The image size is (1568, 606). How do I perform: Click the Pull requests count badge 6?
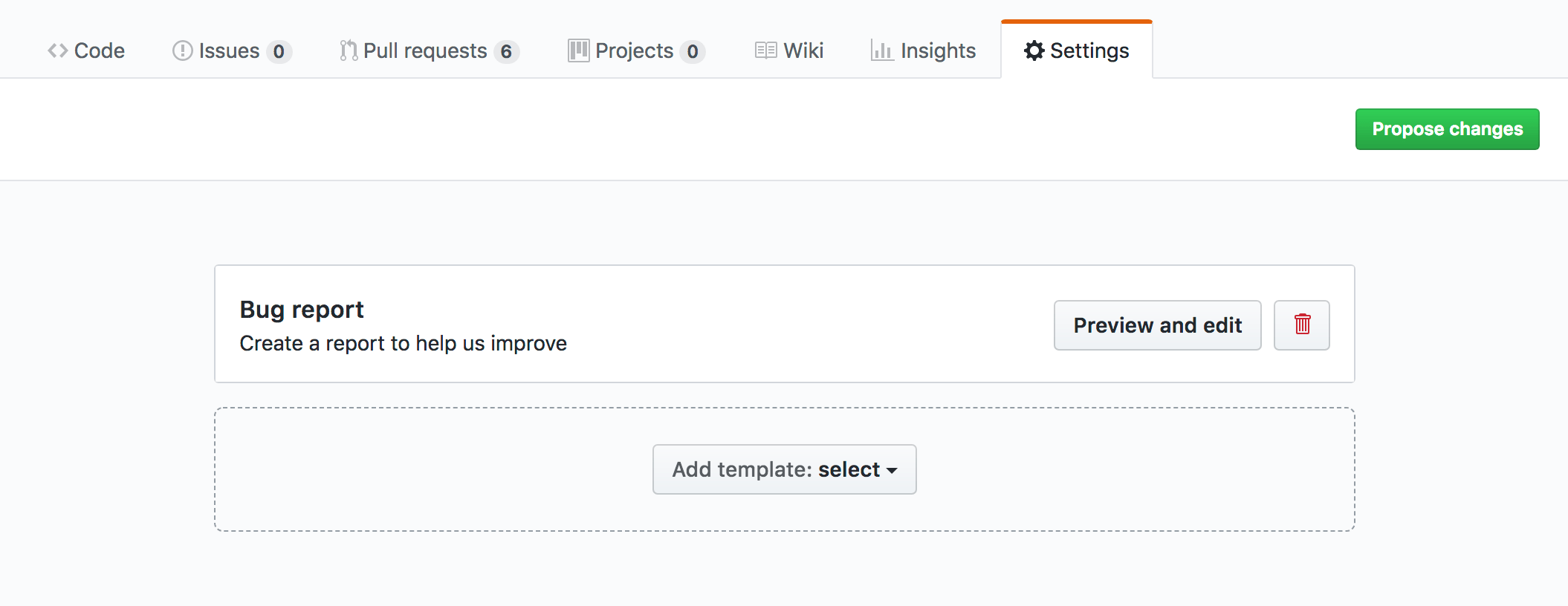(506, 51)
